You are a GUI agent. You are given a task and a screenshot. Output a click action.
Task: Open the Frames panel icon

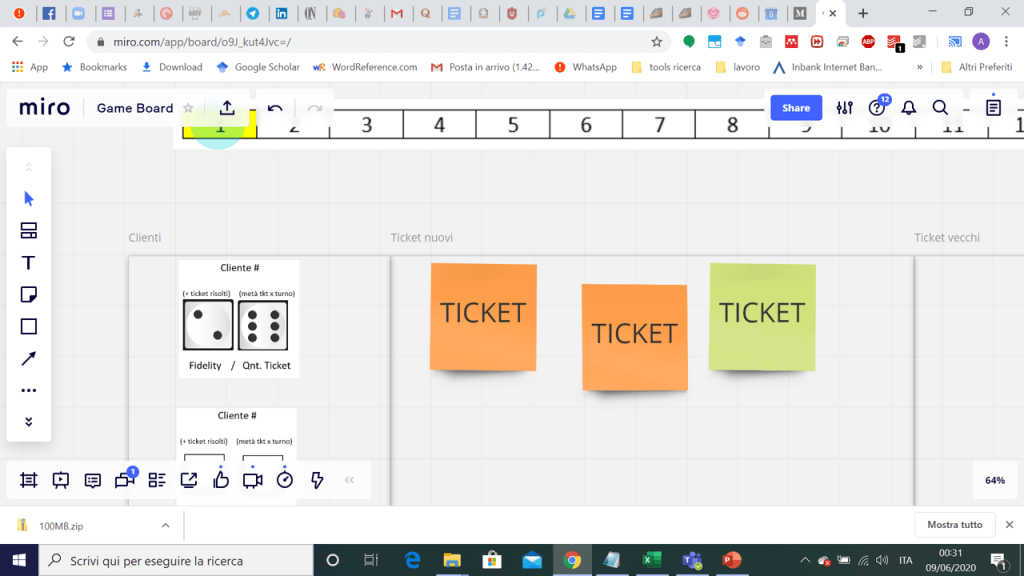29,480
